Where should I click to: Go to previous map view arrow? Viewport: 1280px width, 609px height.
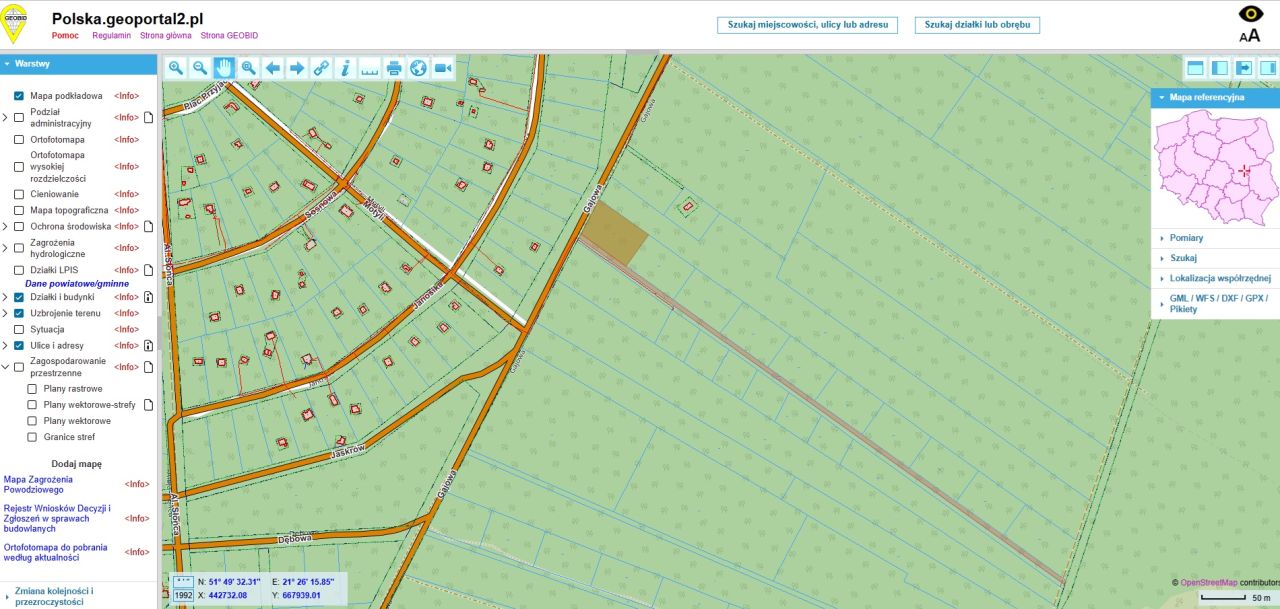point(273,68)
